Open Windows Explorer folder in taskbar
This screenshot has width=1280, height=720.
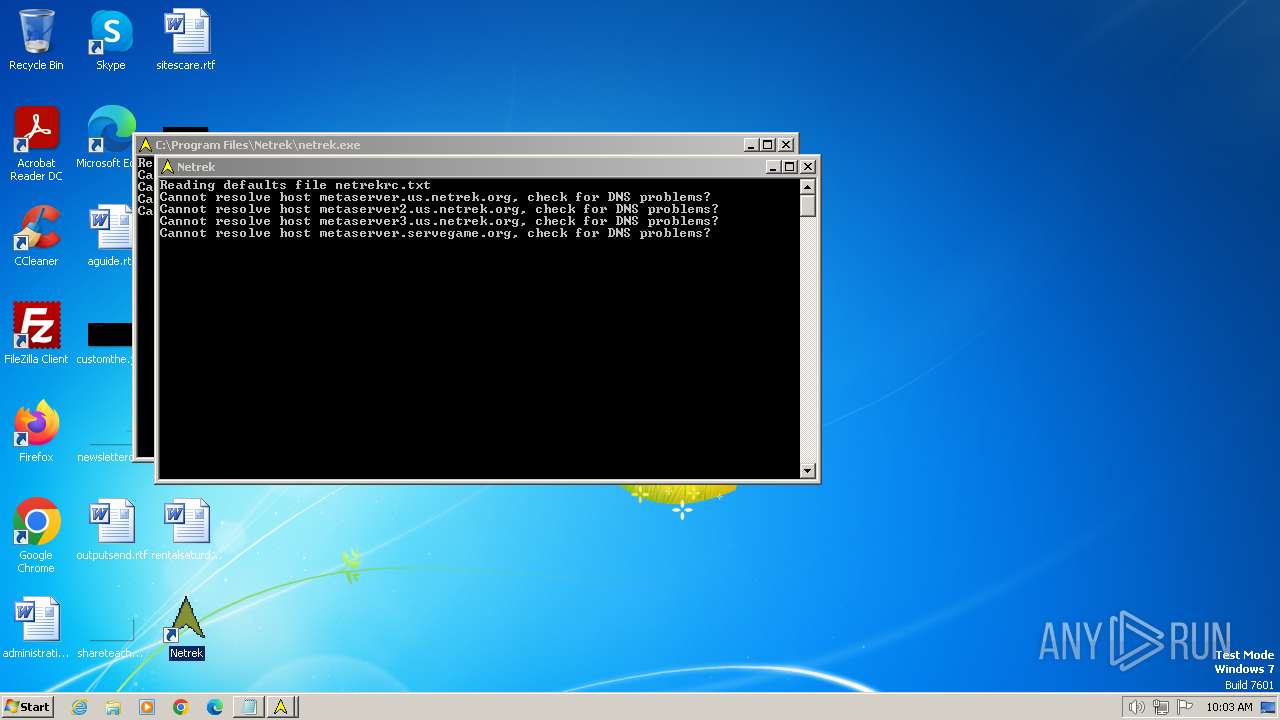113,707
